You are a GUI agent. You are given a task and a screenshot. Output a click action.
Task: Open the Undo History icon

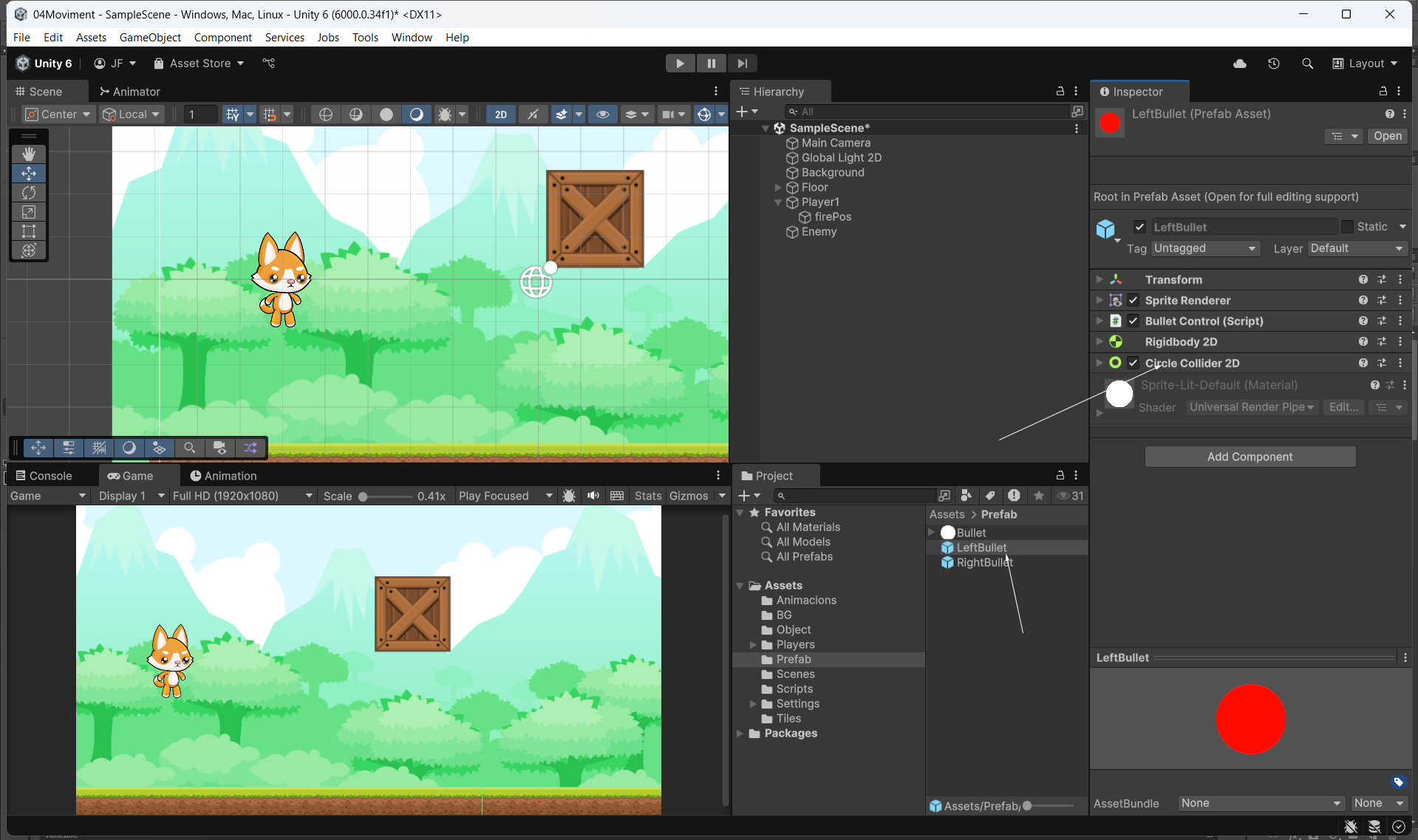(1273, 64)
